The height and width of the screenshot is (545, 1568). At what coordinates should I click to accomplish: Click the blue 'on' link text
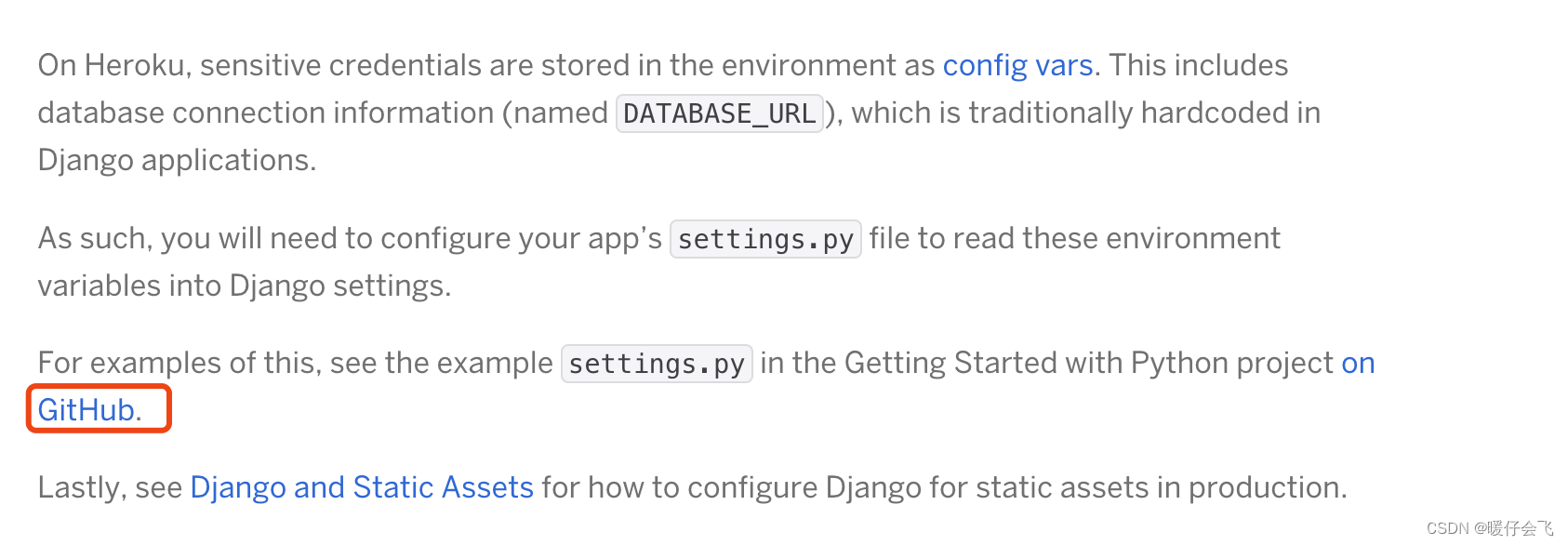(x=1358, y=363)
